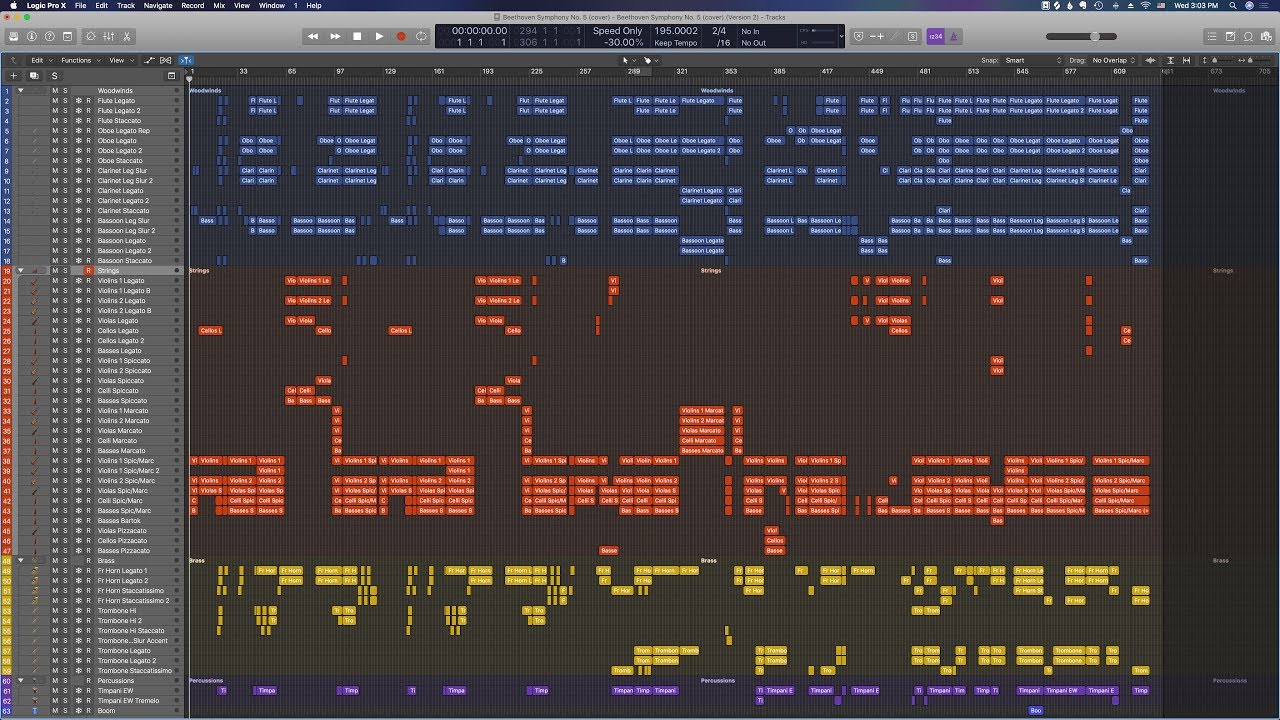Screen dimensions: 1280x720
Task: Collapse the Woodwinds track stack
Action: pos(20,90)
